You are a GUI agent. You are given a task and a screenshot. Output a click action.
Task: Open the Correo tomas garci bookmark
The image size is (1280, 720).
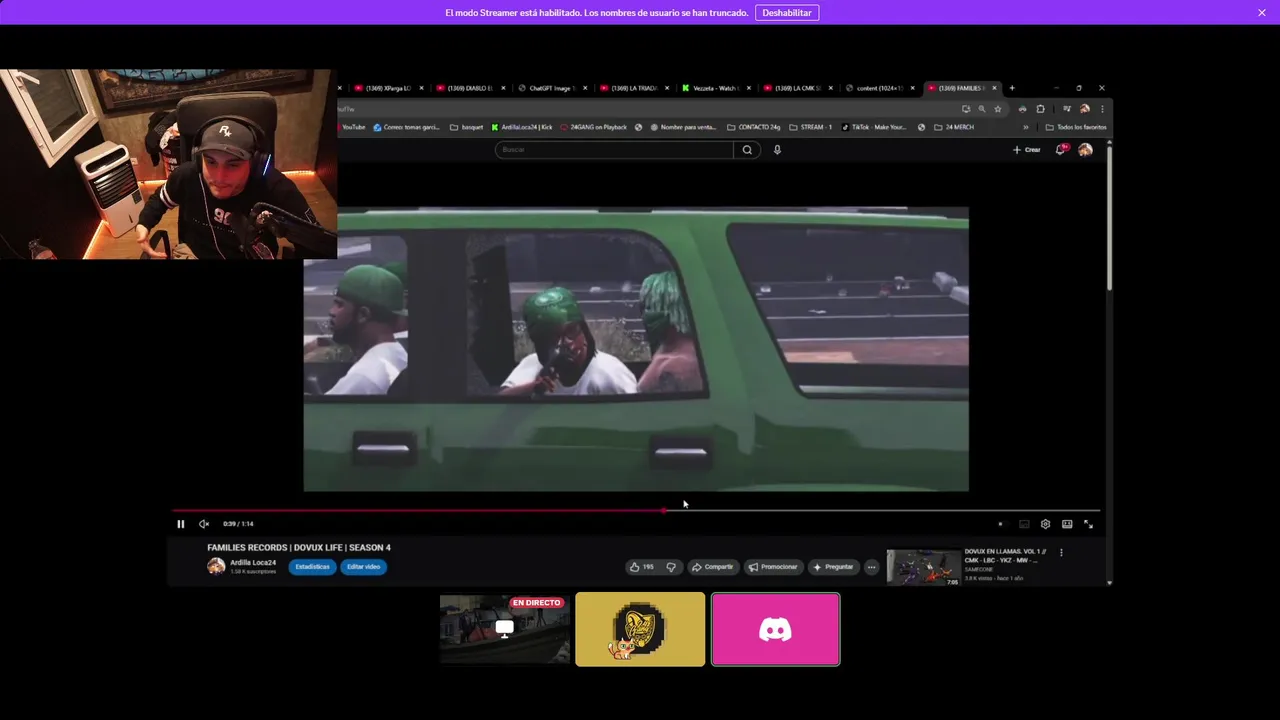pos(406,127)
